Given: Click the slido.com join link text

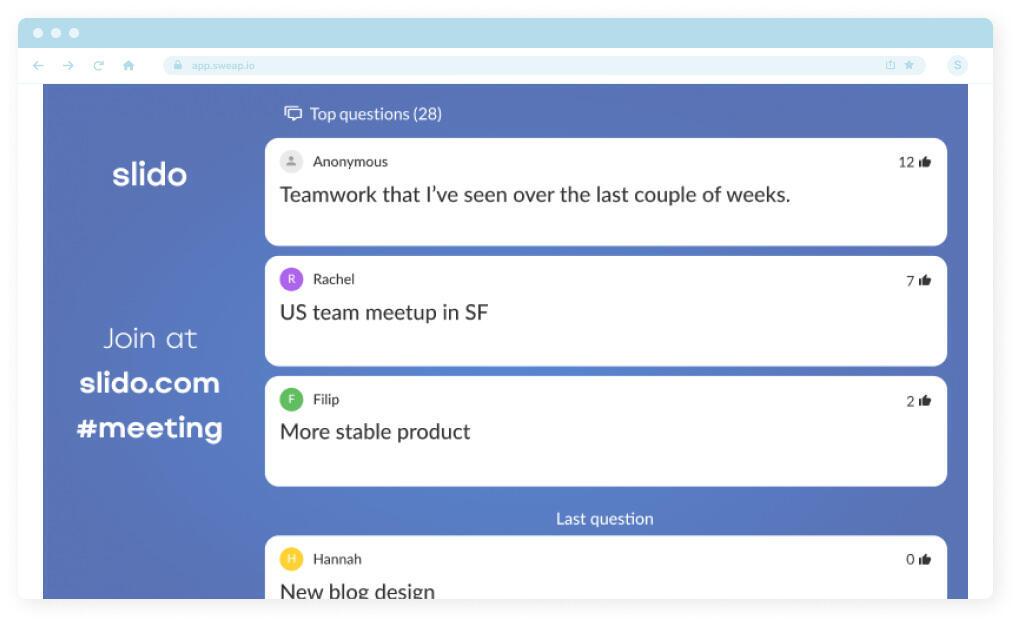Looking at the screenshot, I should pyautogui.click(x=149, y=384).
